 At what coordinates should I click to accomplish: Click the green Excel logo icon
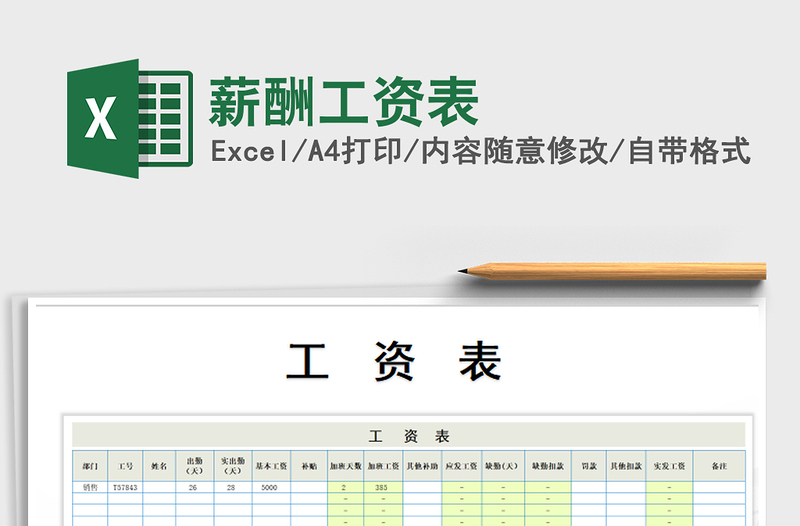point(130,119)
